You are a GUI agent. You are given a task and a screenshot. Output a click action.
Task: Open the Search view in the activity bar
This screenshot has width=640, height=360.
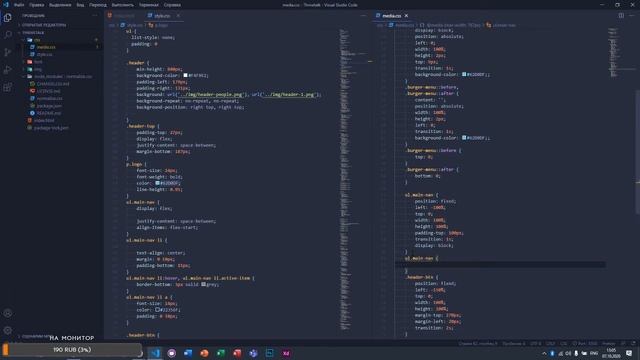pyautogui.click(x=7, y=35)
